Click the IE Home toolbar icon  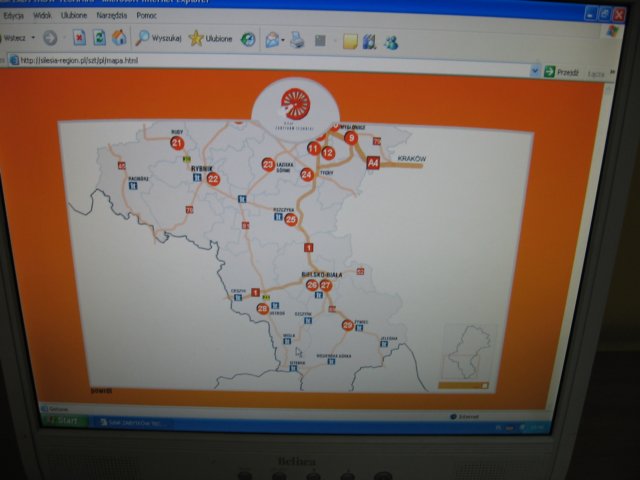(x=119, y=38)
